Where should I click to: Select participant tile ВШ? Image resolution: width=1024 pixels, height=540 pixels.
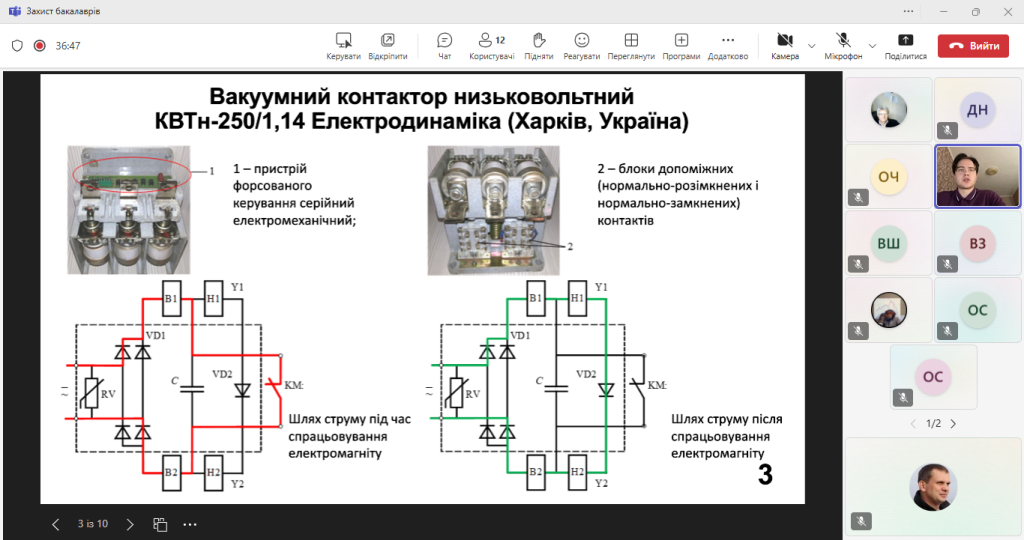(x=888, y=244)
